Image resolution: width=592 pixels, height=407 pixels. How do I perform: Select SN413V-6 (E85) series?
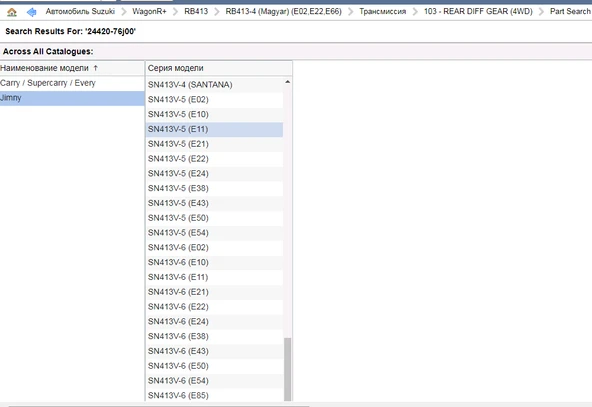click(x=214, y=395)
